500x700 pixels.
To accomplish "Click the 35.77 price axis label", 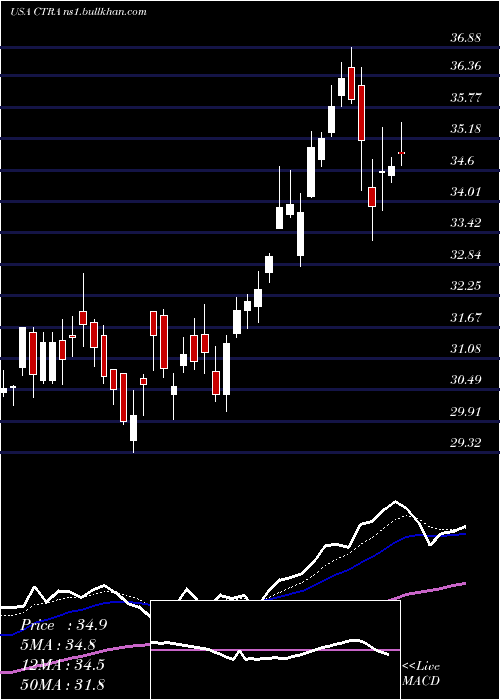I will [466, 97].
